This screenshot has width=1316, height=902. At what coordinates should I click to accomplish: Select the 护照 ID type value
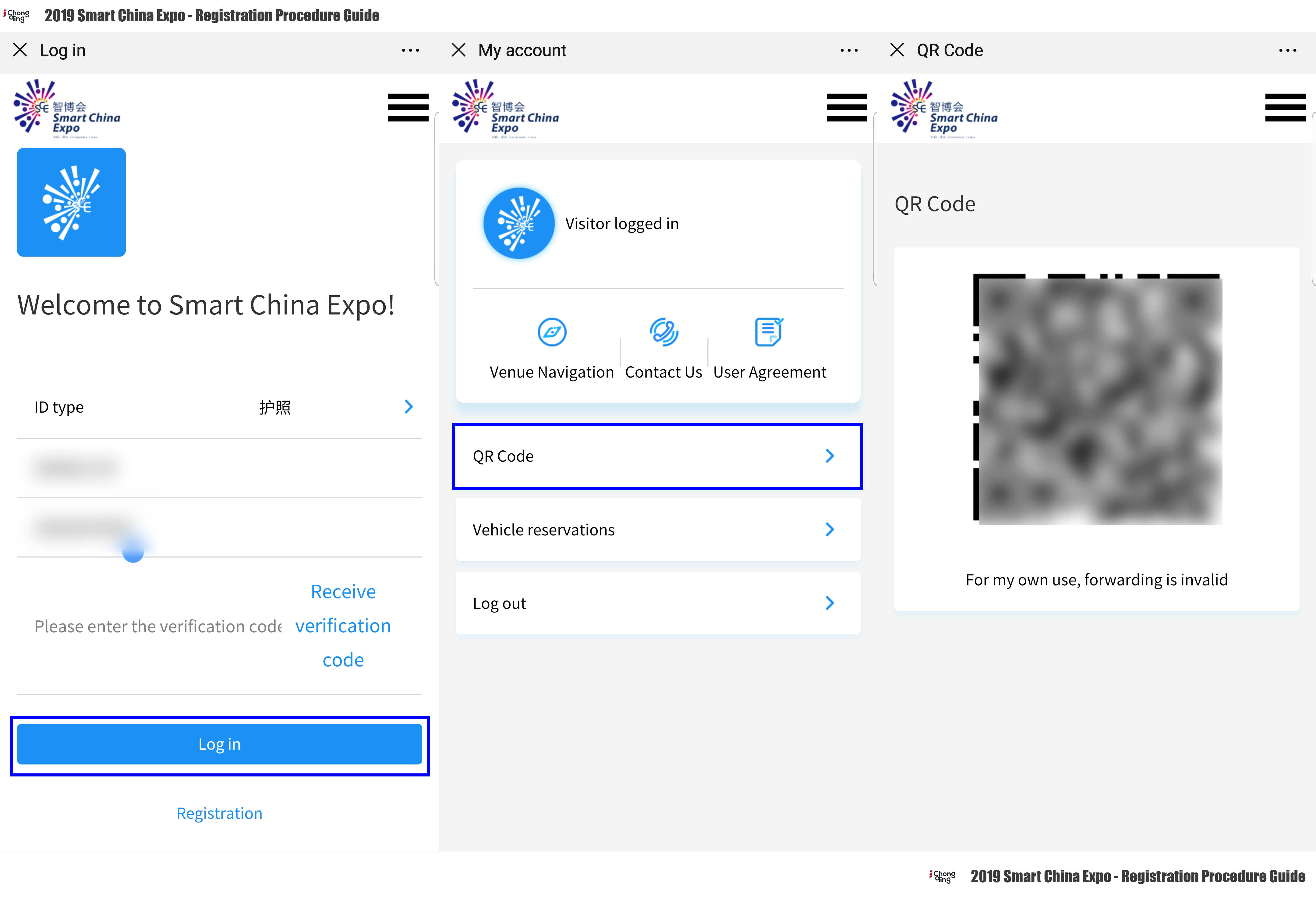click(275, 407)
